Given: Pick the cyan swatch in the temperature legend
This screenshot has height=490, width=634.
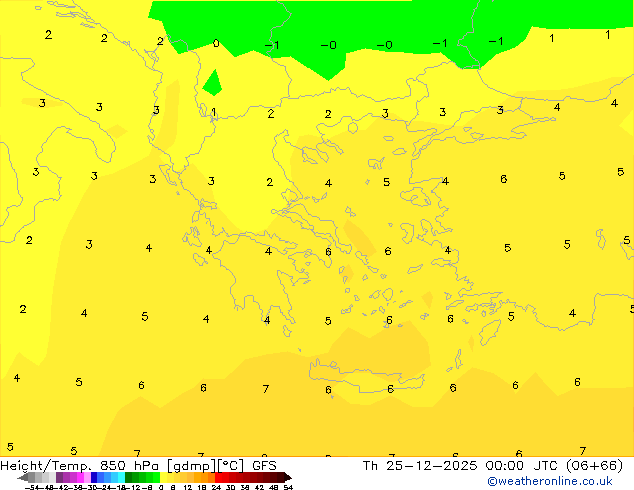Looking at the screenshot, I should [121, 477].
